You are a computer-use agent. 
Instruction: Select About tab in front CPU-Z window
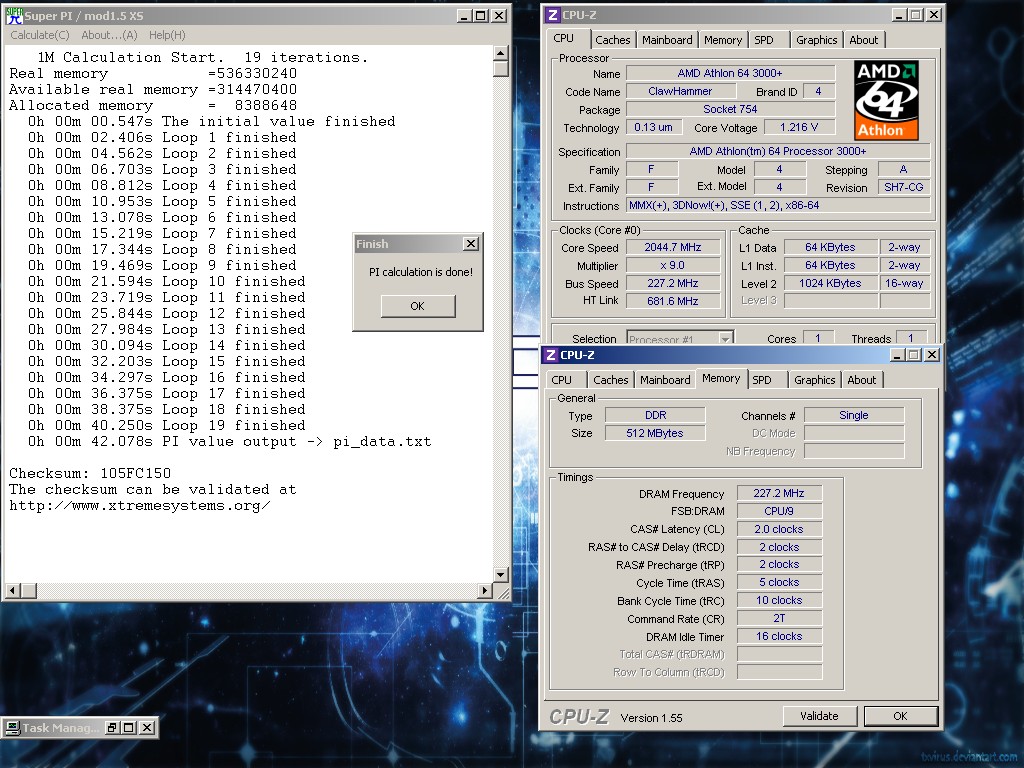tap(861, 380)
